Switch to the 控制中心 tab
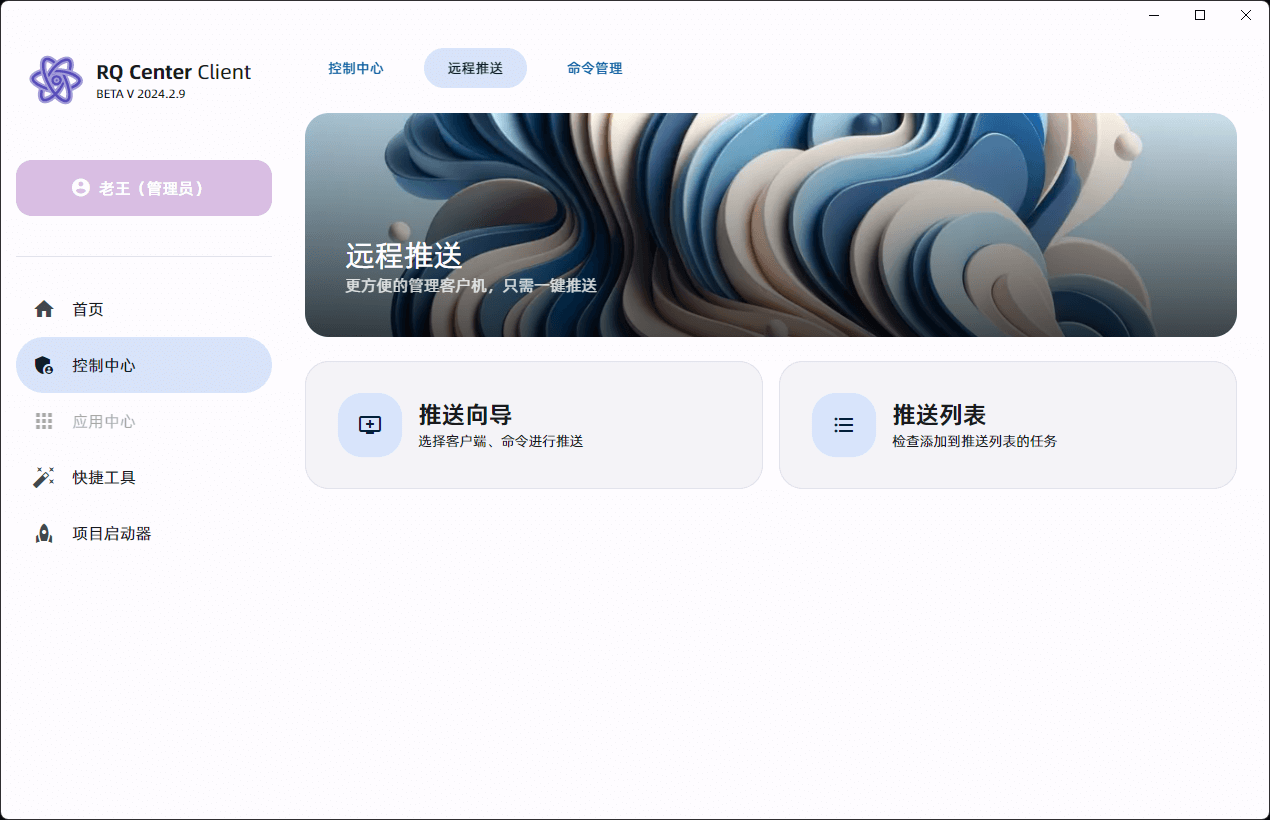 (x=355, y=68)
